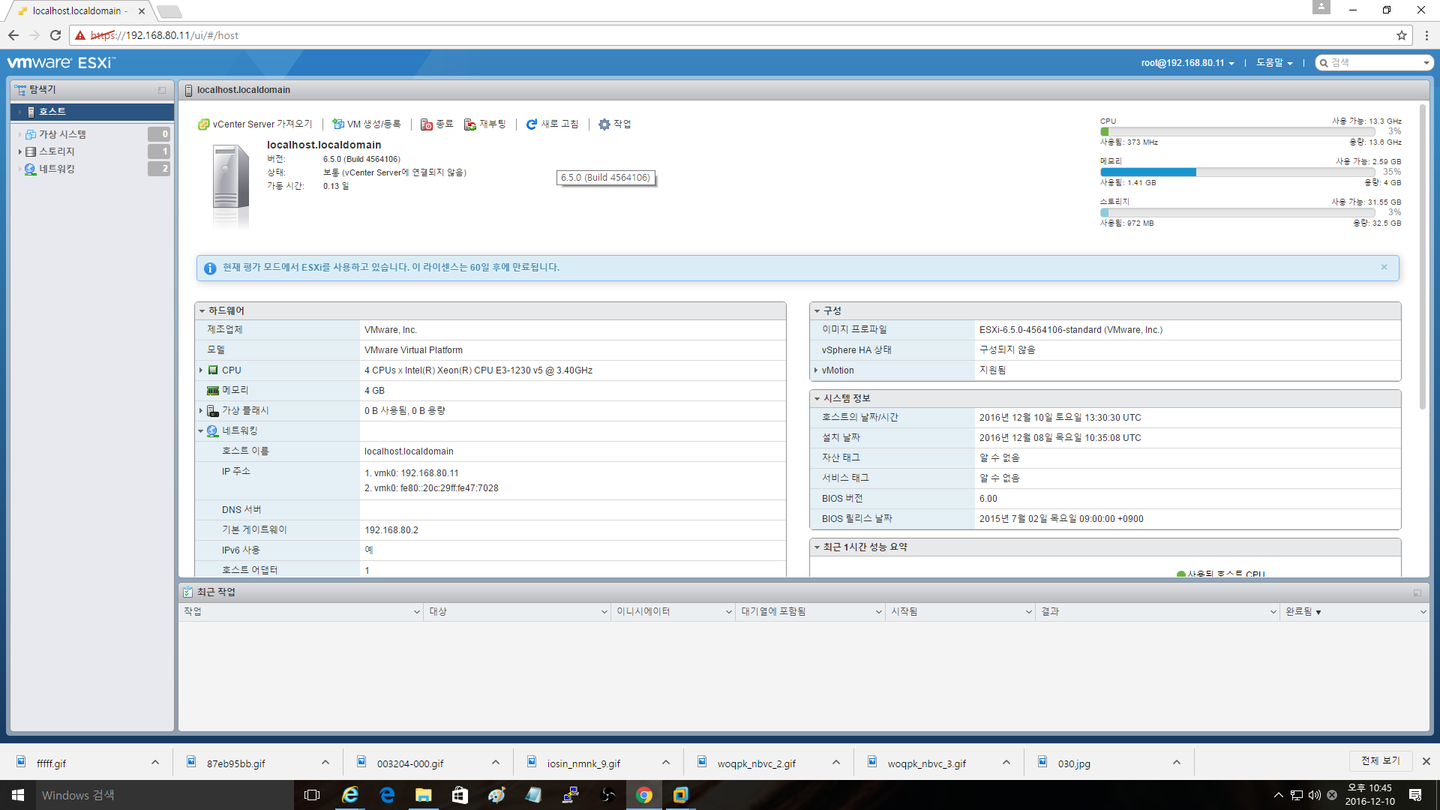Viewport: 1440px width, 810px height.
Task: Open File Explorer from the taskbar
Action: click(423, 795)
